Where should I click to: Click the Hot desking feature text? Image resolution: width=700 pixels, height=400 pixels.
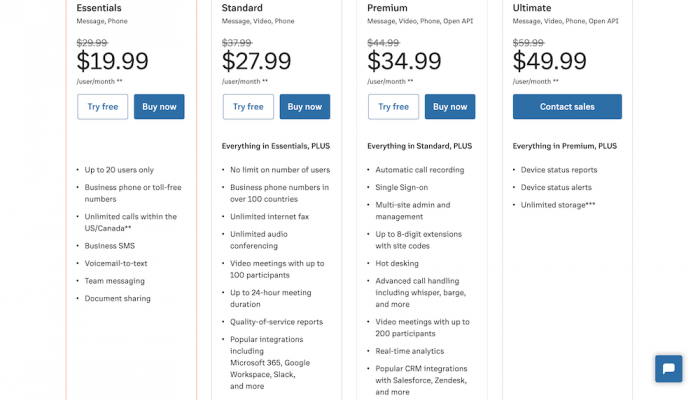(x=398, y=263)
